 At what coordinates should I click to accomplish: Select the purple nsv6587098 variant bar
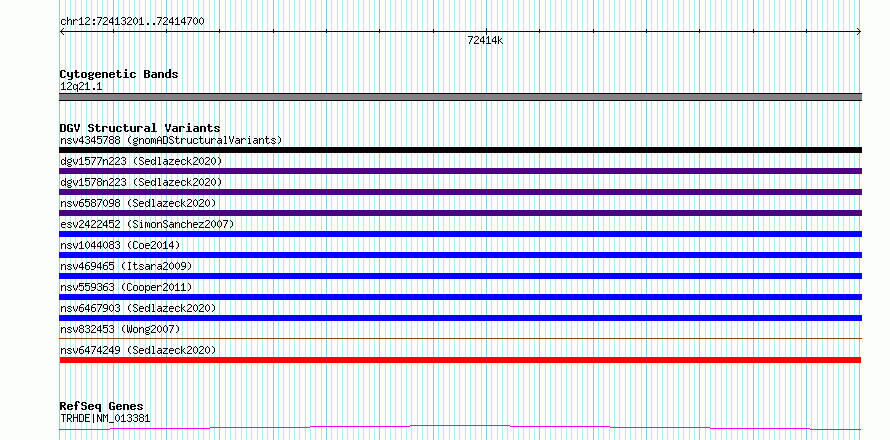460,213
